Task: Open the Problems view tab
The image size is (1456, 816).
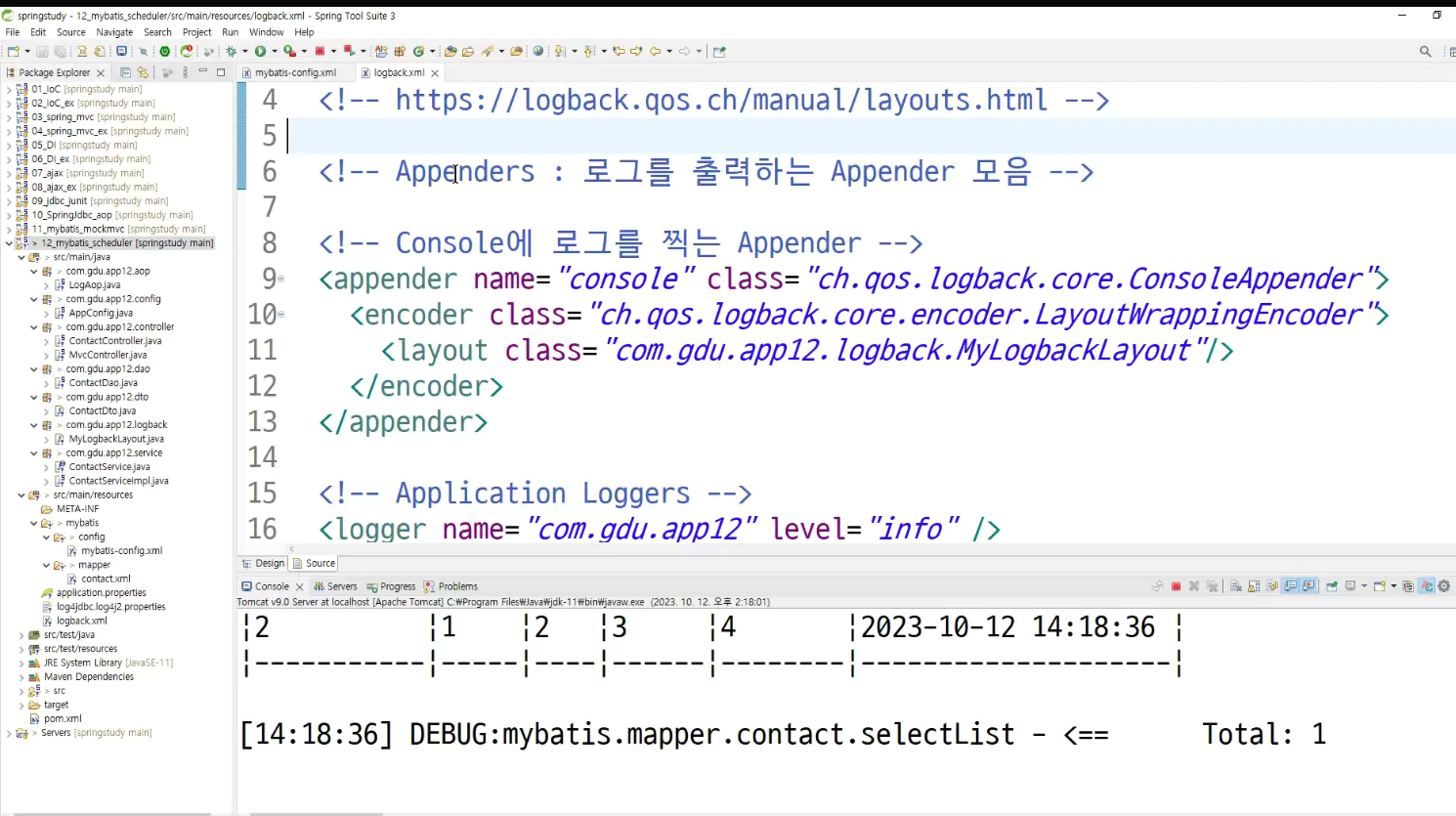Action: [450, 586]
